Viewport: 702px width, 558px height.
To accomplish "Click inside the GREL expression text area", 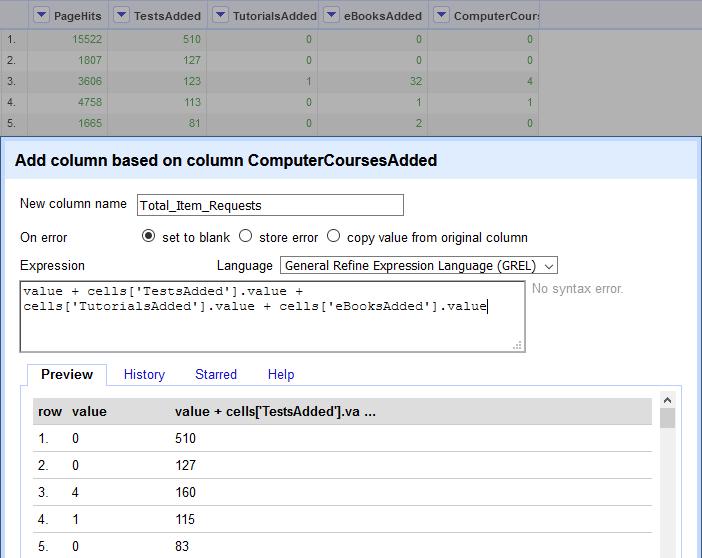I will pyautogui.click(x=272, y=316).
